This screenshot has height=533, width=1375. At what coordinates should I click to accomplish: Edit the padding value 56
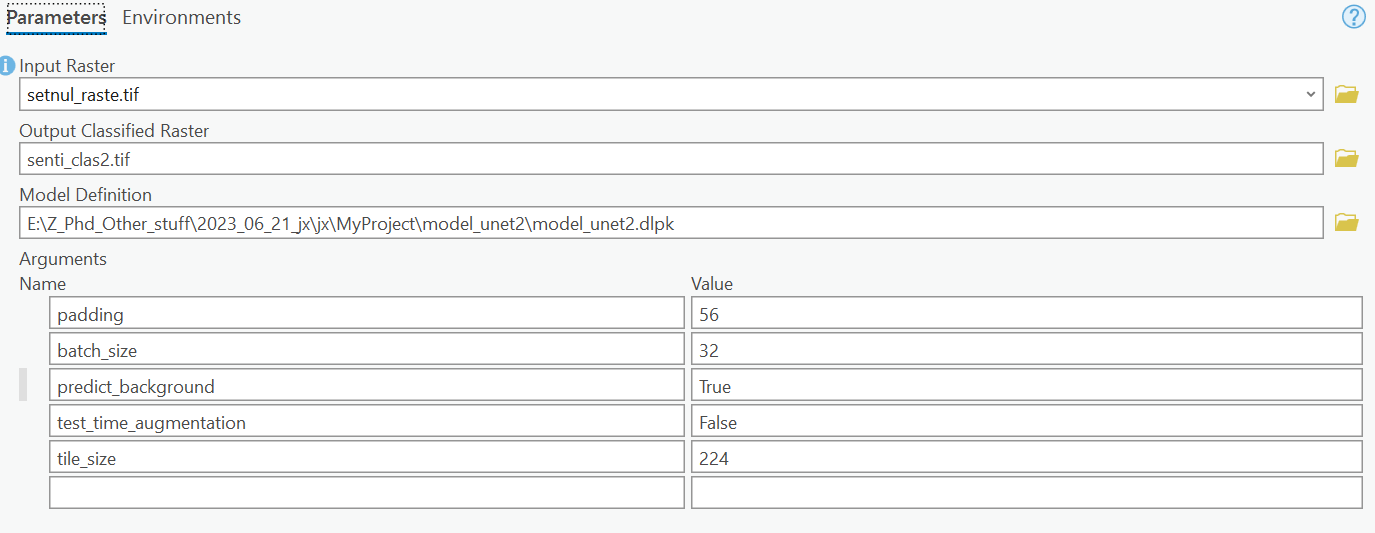coord(1026,314)
